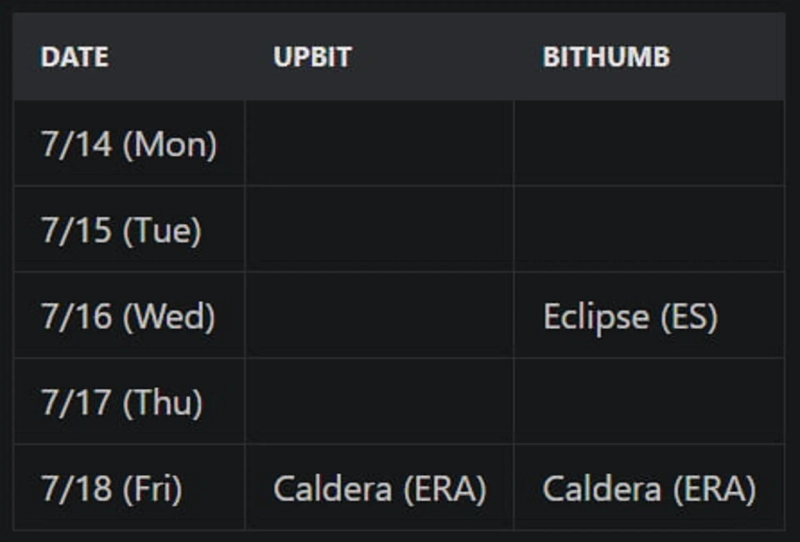Click Caldera (ERA) under the Upbit column
Viewport: 800px width, 542px height.
click(380, 489)
